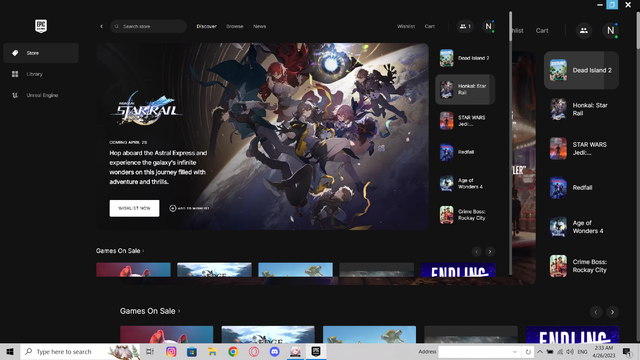Select Redfall in the magnified list
Image resolution: width=640 pixels, height=360 pixels.
click(x=581, y=188)
